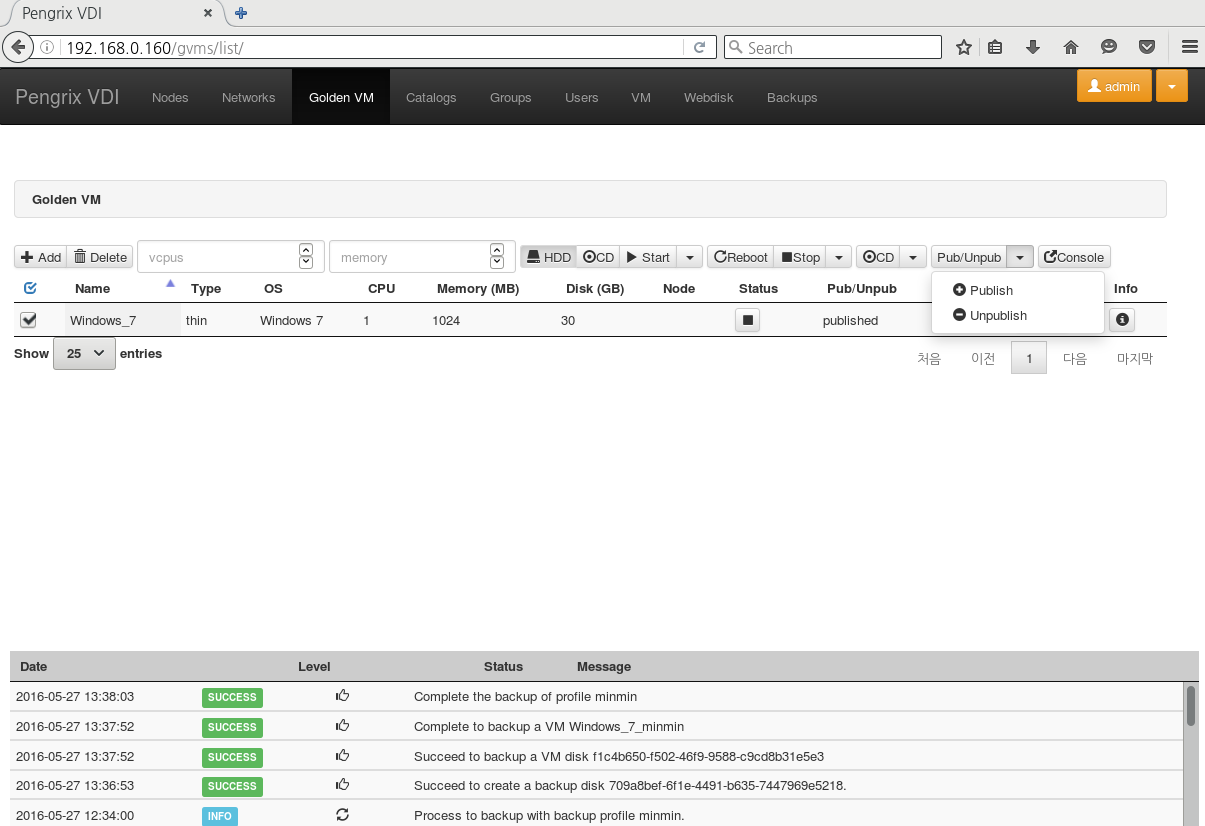Reload the page with the refresh icon
Screen dimensions: 1205x826
click(x=700, y=47)
